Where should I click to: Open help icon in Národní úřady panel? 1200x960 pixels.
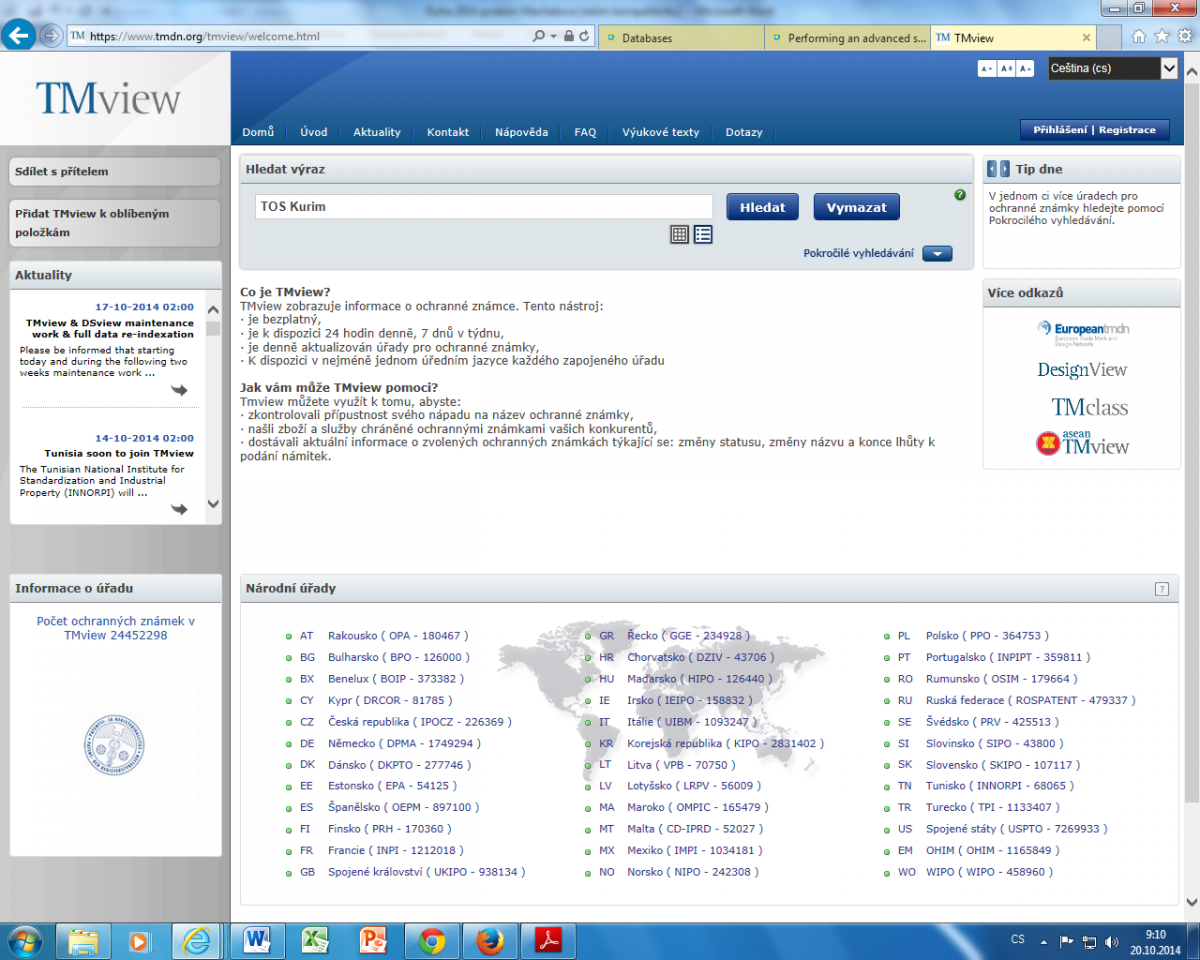tap(1161, 589)
